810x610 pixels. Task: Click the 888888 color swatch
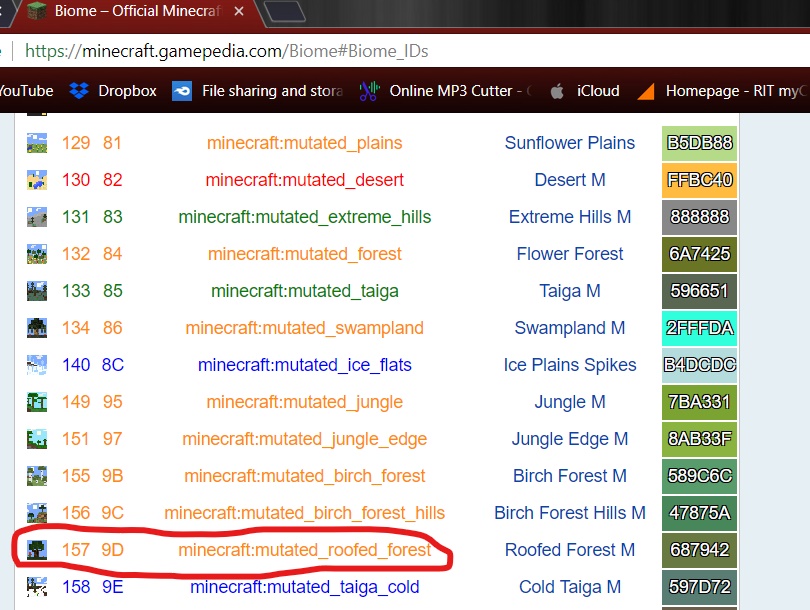[x=699, y=217]
